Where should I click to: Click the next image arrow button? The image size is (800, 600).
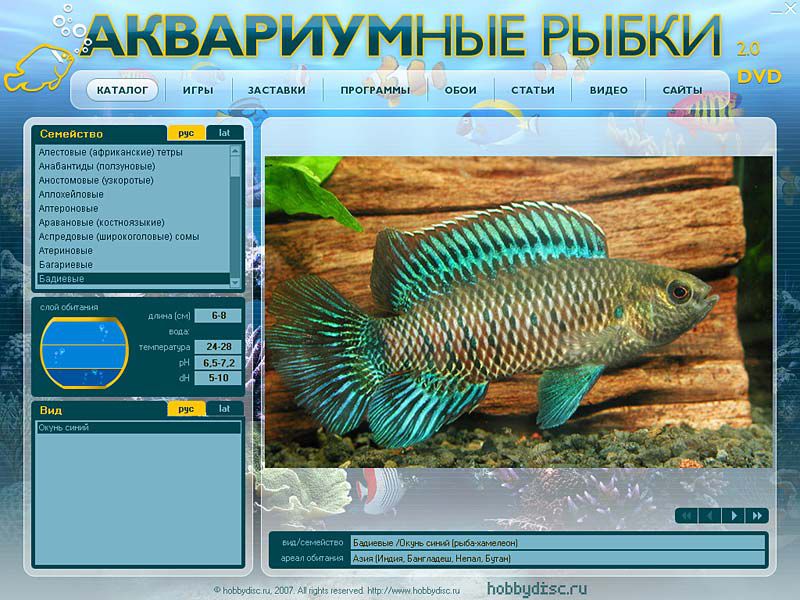coord(734,515)
